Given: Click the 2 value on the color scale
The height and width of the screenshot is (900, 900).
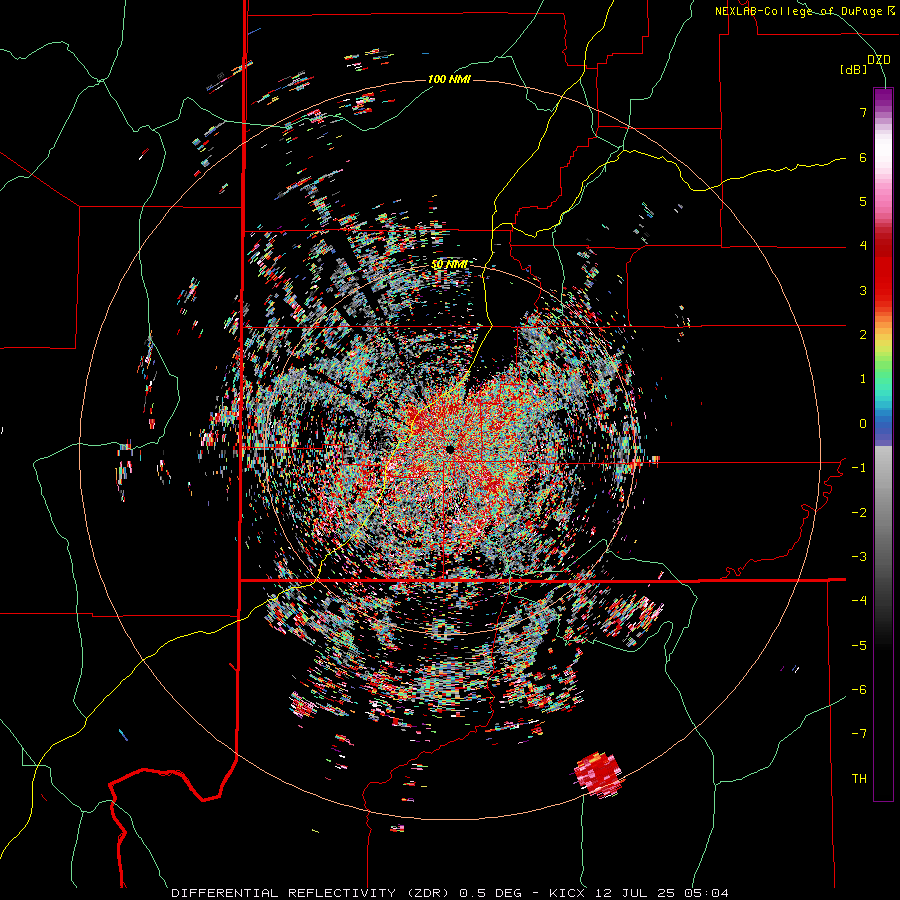Looking at the screenshot, I should [863, 335].
